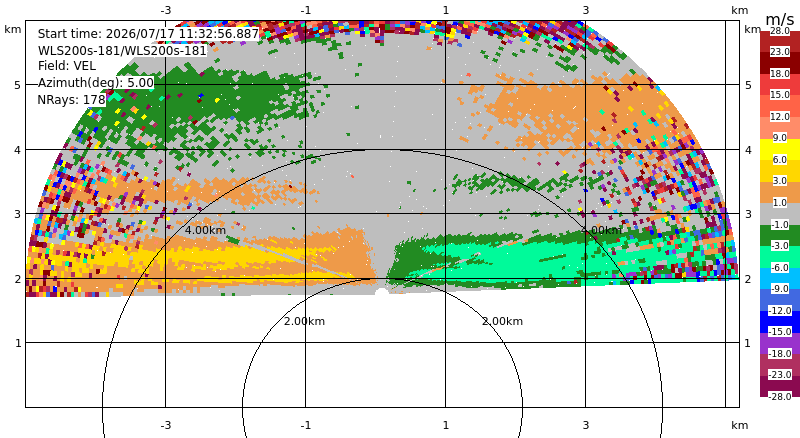Screen dimensions: 800x438
Task: Click the WLS200s-181 instrument name label
Action: pyautogui.click(x=122, y=51)
